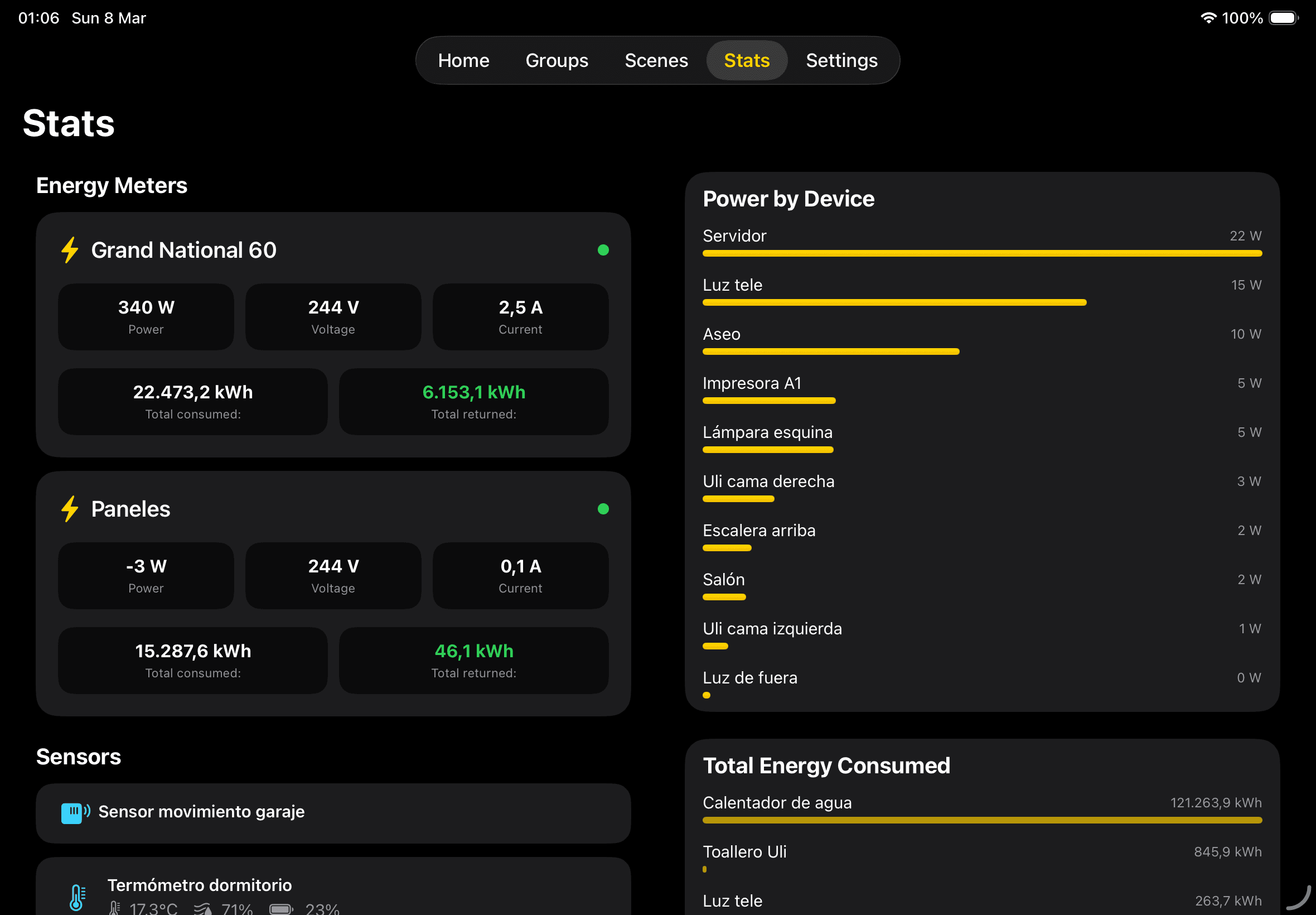Toggle the green status dot on Grand National 60
The height and width of the screenshot is (915, 1316).
point(603,250)
